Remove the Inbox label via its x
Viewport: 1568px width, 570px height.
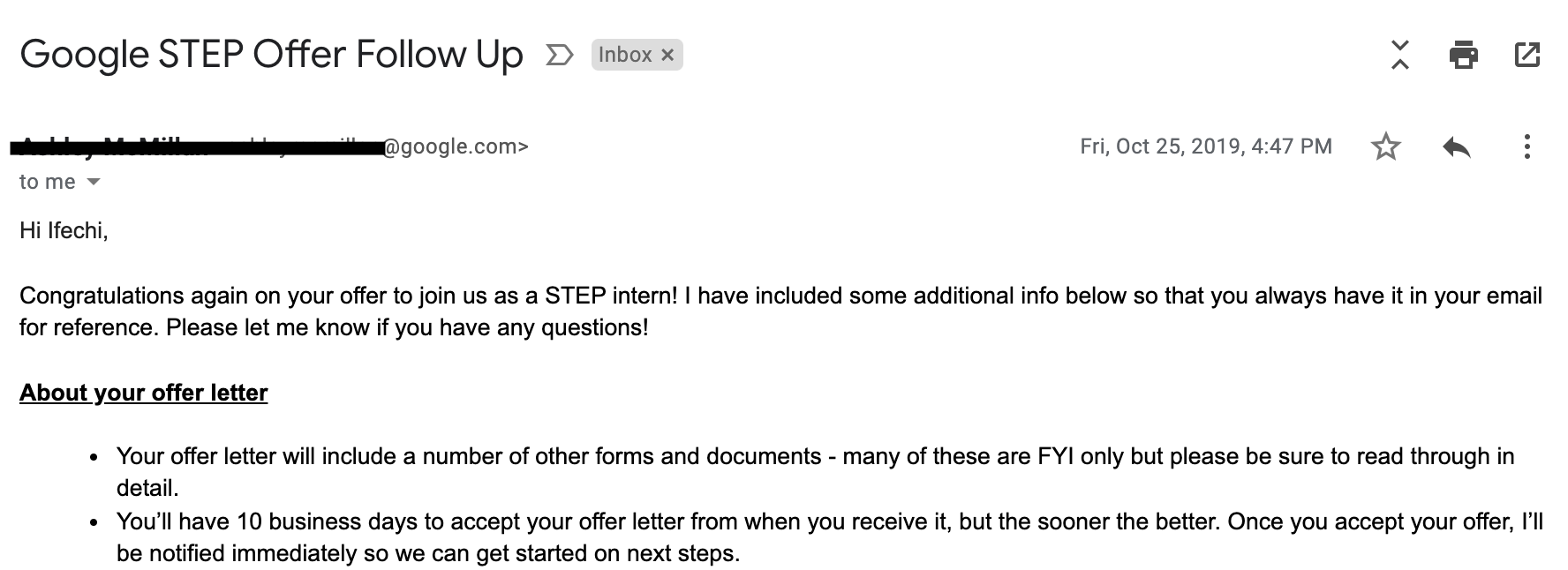[x=667, y=55]
